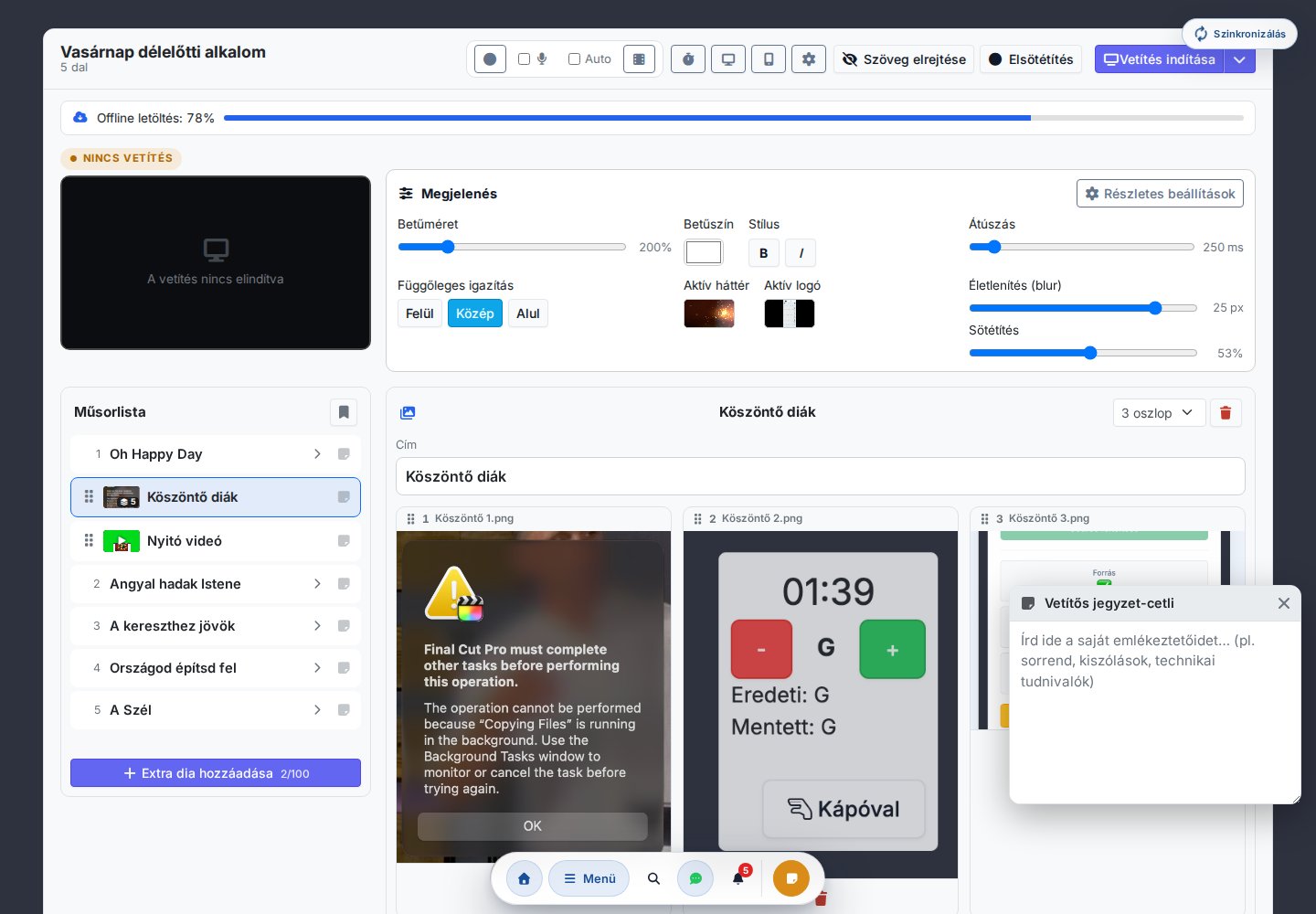Open dropdown arrow next to Vetítés indítása
Image resolution: width=1316 pixels, height=914 pixels.
pos(1239,59)
